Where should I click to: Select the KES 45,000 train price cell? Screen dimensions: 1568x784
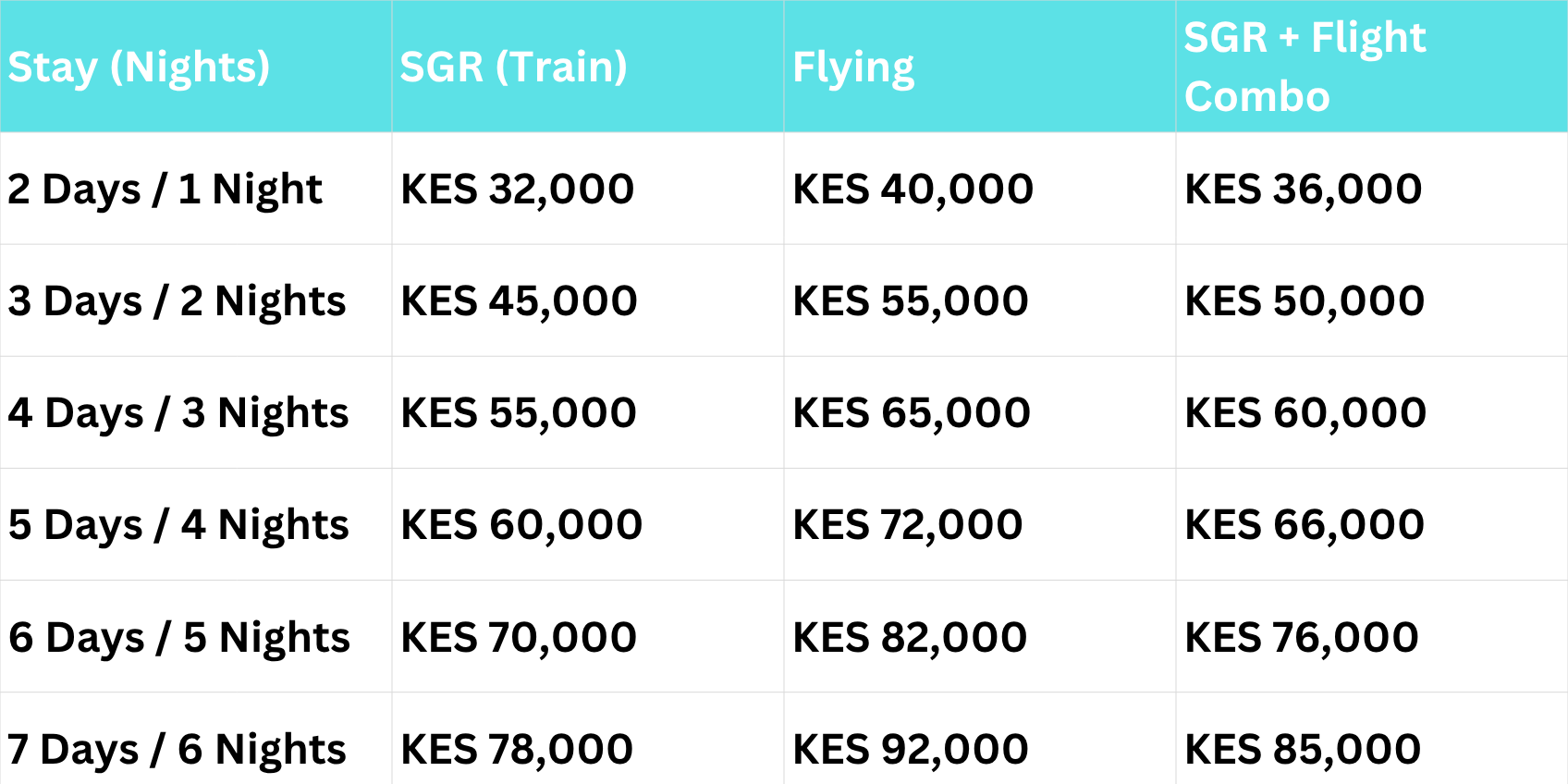point(519,301)
